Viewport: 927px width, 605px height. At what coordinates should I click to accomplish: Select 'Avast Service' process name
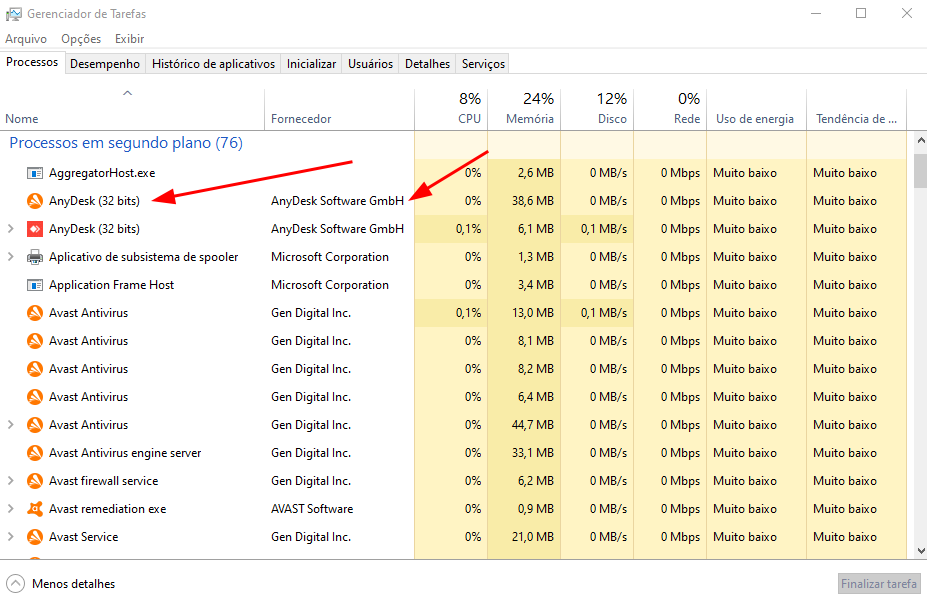(83, 537)
